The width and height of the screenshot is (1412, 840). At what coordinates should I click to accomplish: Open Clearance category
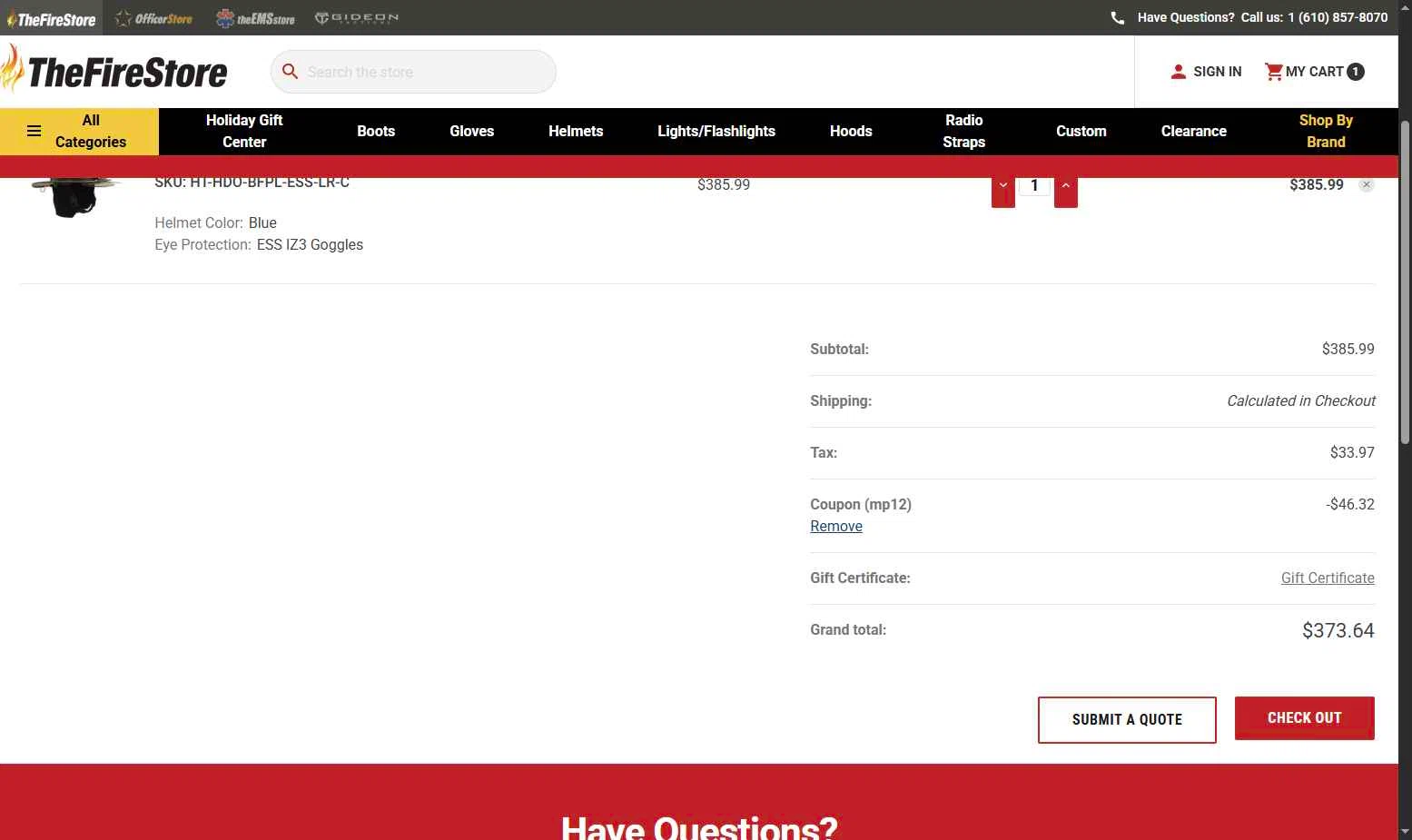[1194, 131]
